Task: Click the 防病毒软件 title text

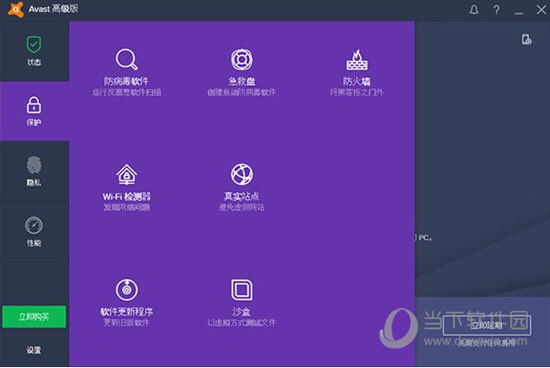Action: pyautogui.click(x=126, y=81)
